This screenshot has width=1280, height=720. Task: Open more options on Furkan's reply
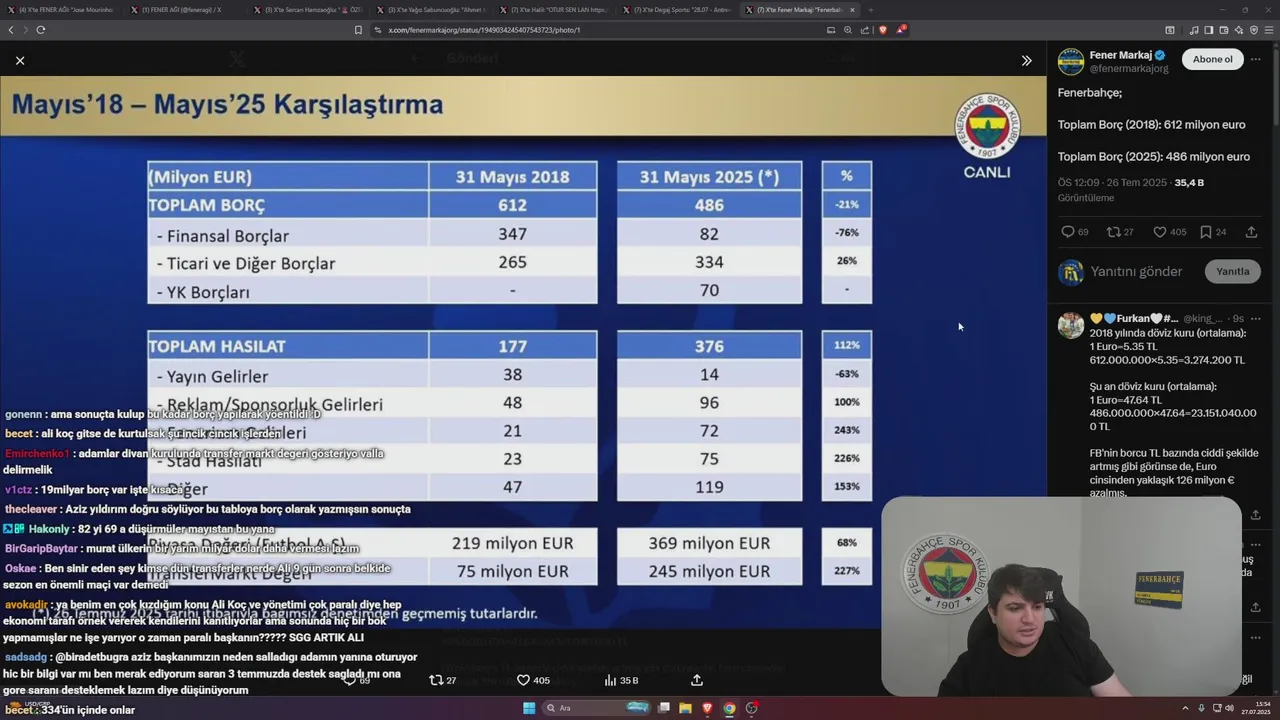(x=1256, y=318)
